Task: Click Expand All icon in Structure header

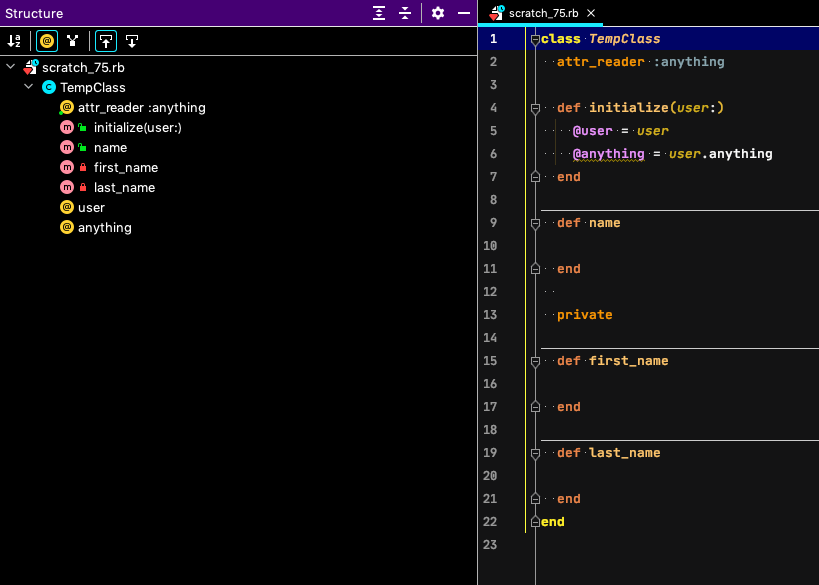Action: (x=379, y=13)
